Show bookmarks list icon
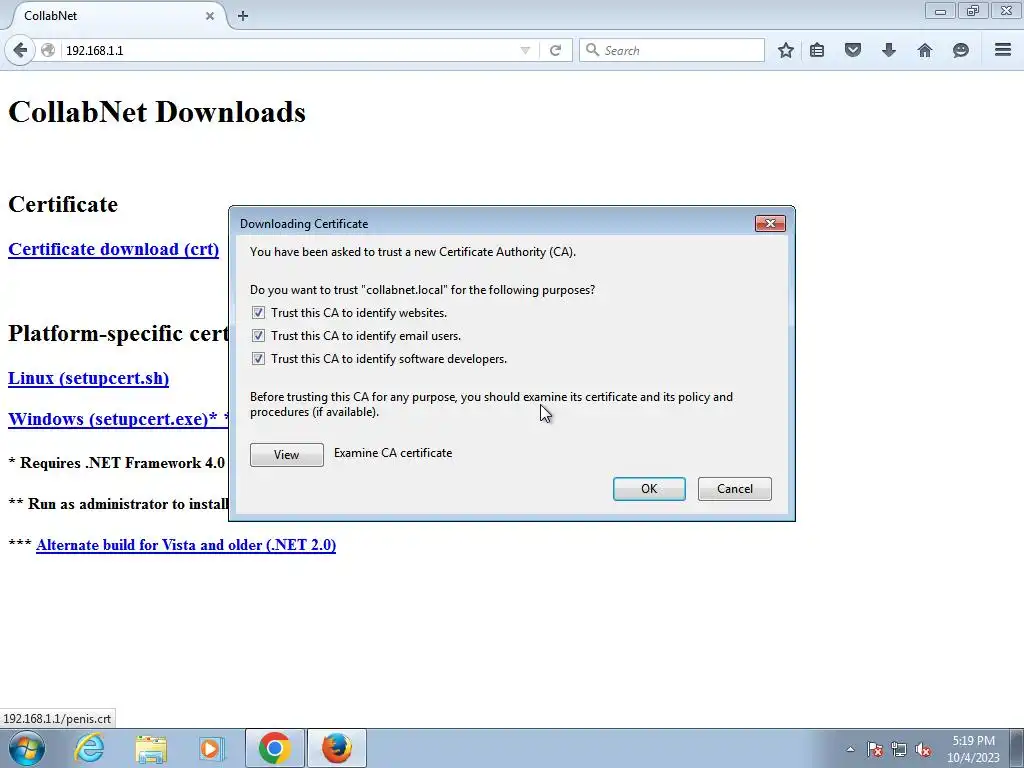 coord(817,50)
